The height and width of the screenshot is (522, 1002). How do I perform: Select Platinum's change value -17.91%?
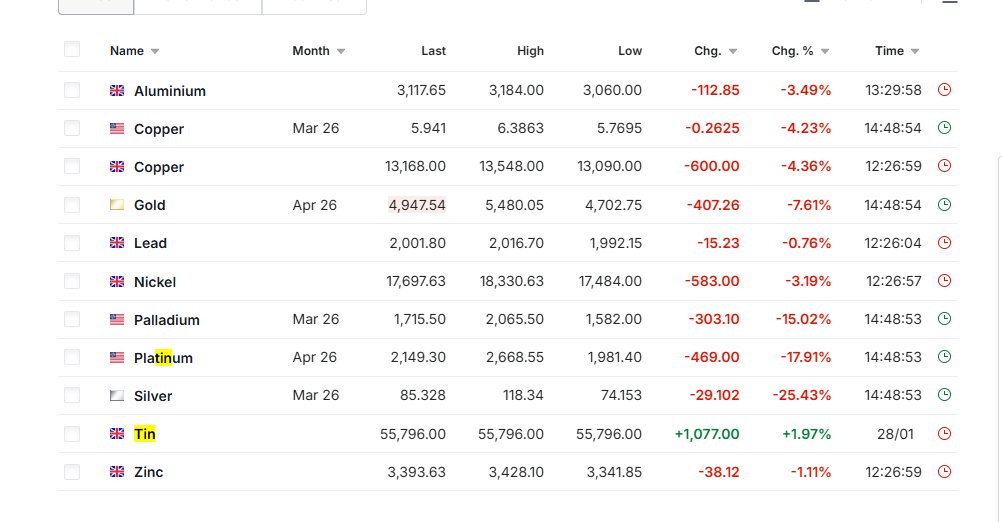pos(806,357)
